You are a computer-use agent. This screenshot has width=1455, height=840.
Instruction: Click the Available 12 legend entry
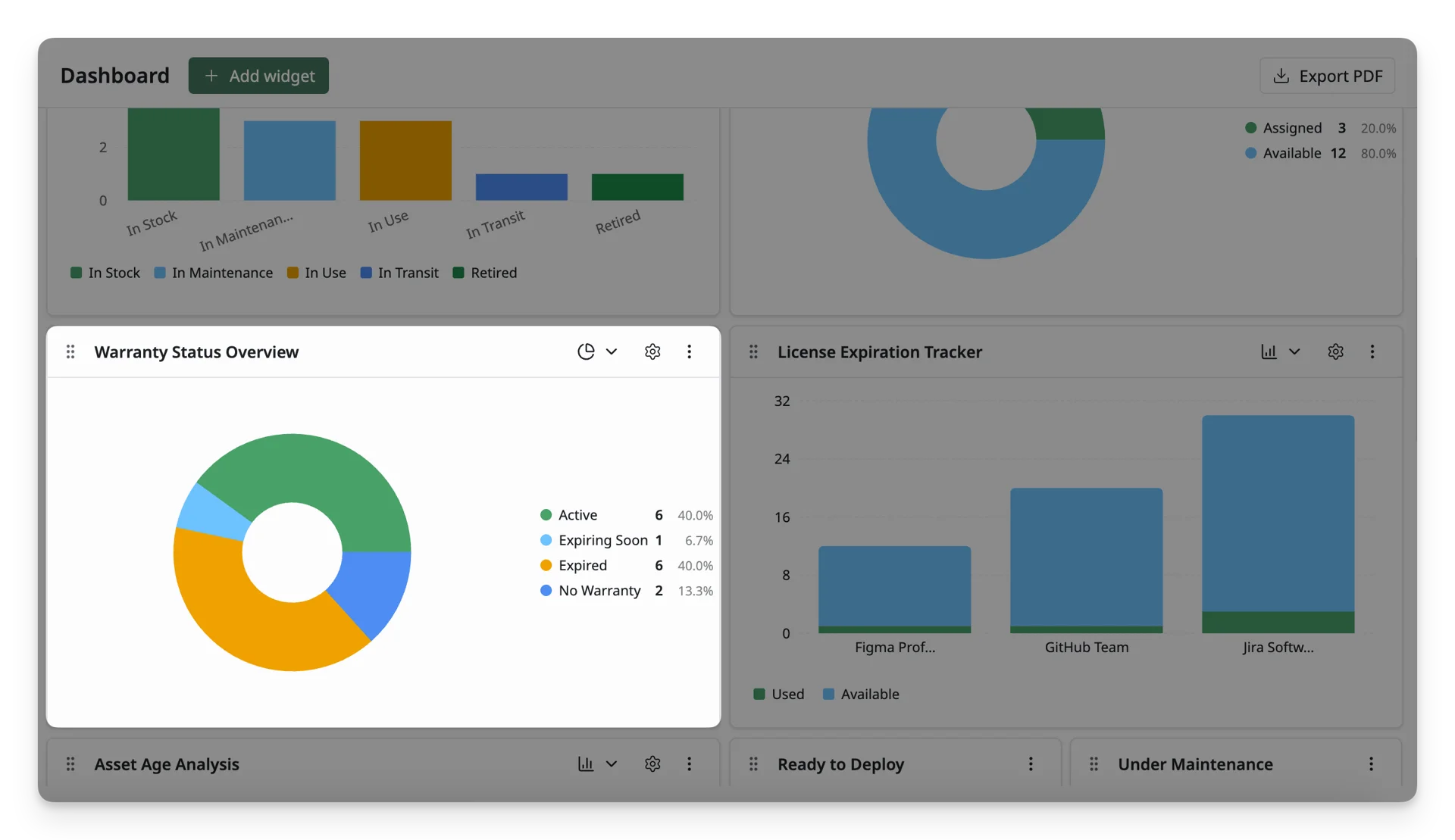(x=1320, y=153)
